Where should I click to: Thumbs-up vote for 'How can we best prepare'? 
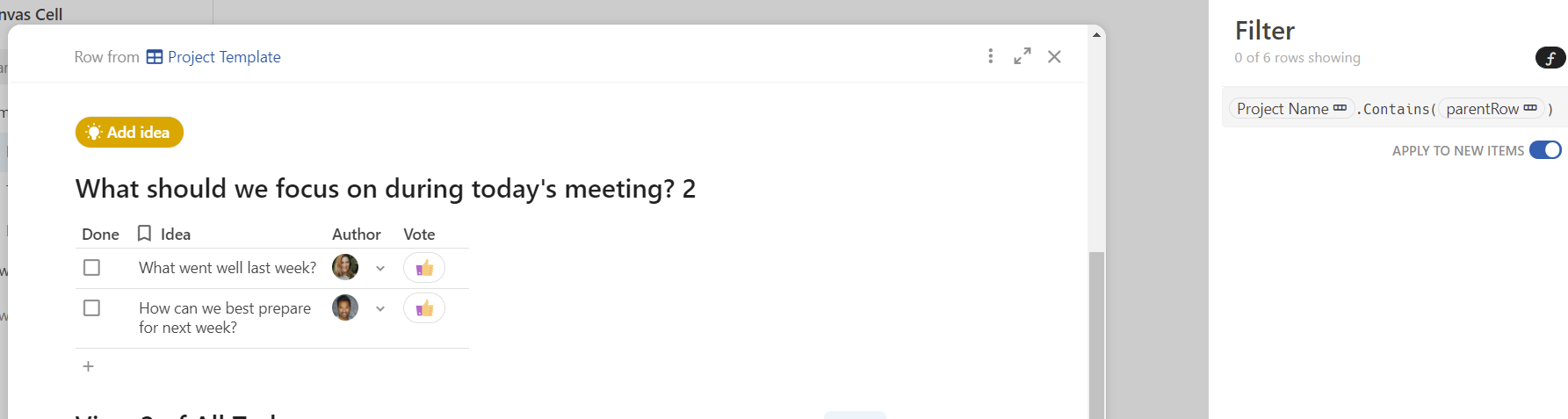click(424, 308)
